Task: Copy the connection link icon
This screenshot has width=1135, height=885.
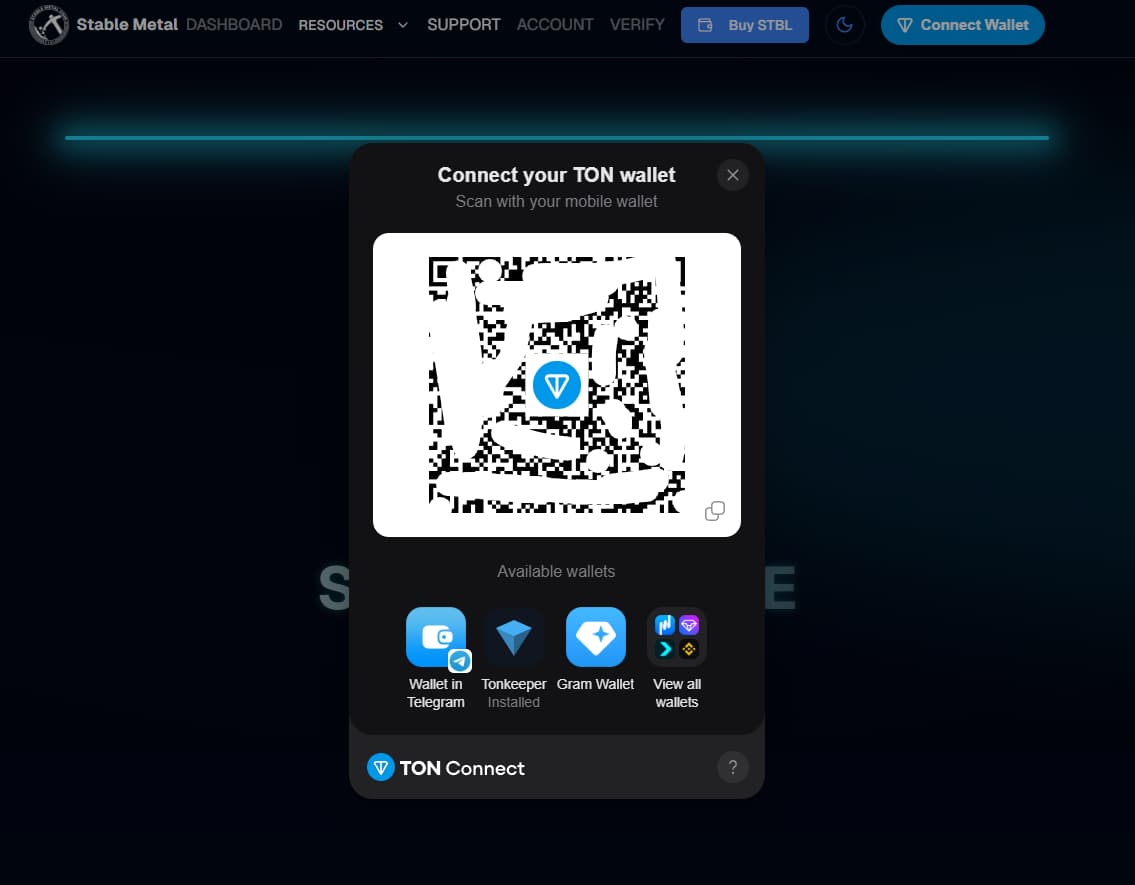Action: pos(714,511)
